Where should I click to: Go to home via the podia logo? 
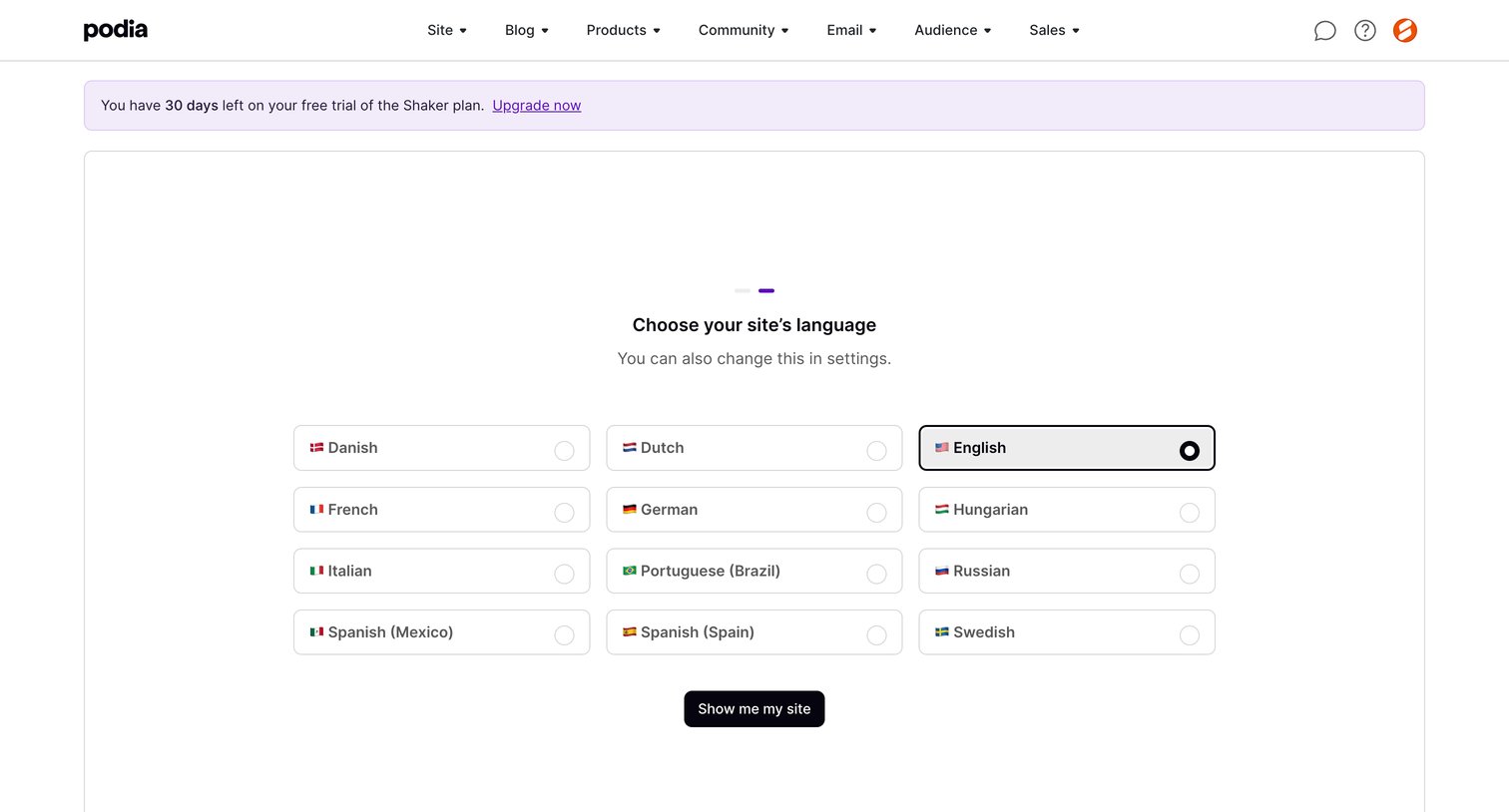[116, 30]
